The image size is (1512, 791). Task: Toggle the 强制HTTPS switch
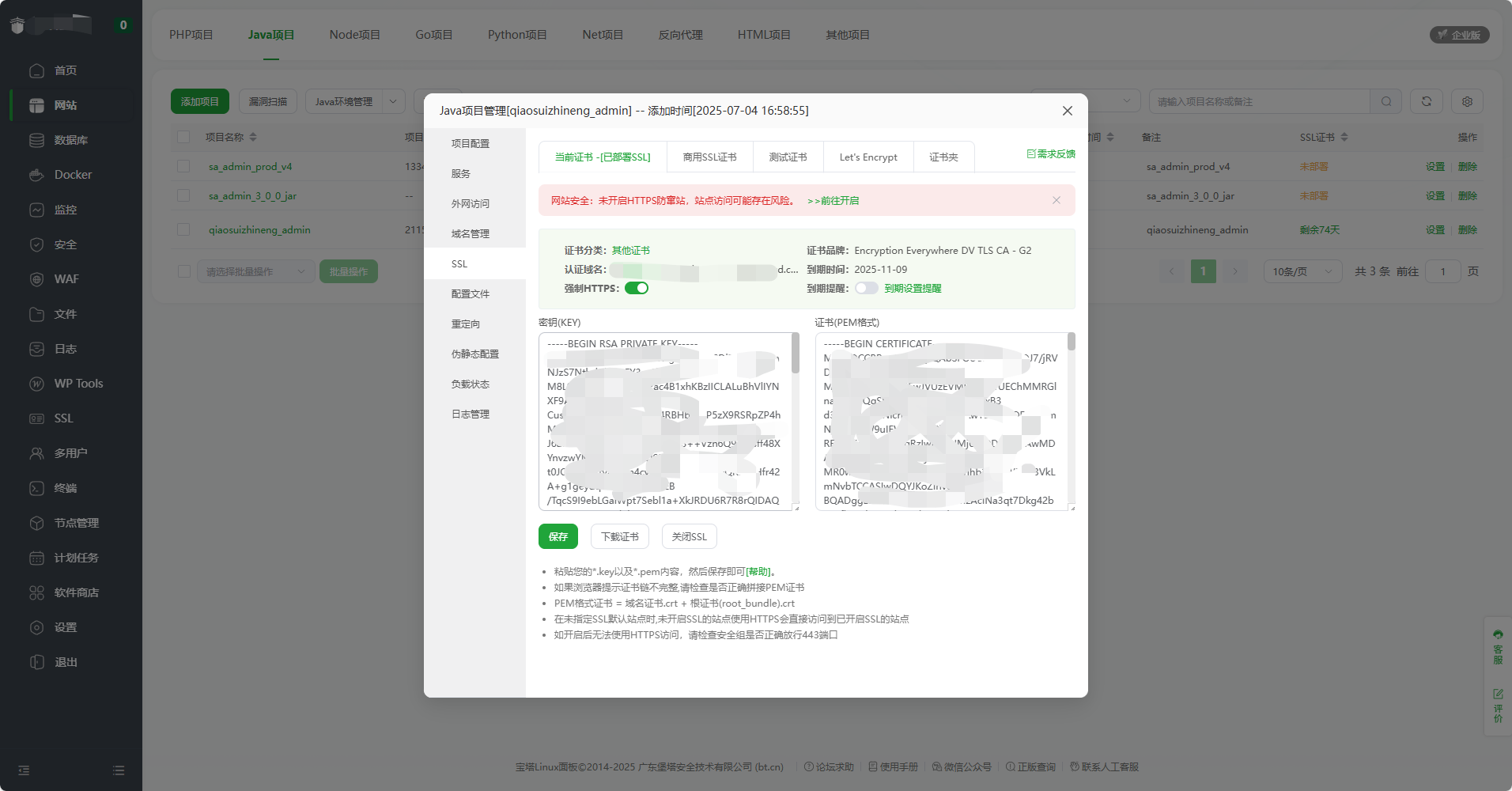(637, 288)
